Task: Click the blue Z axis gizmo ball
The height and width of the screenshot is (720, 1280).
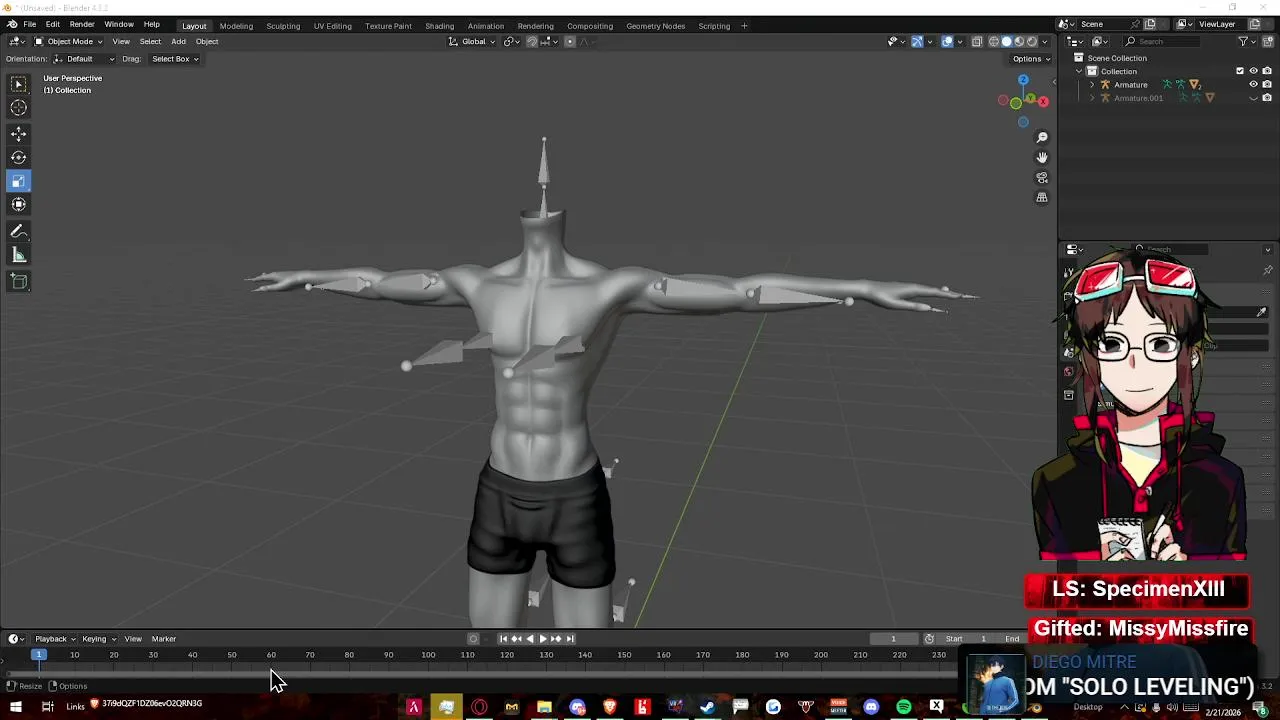Action: click(1023, 80)
